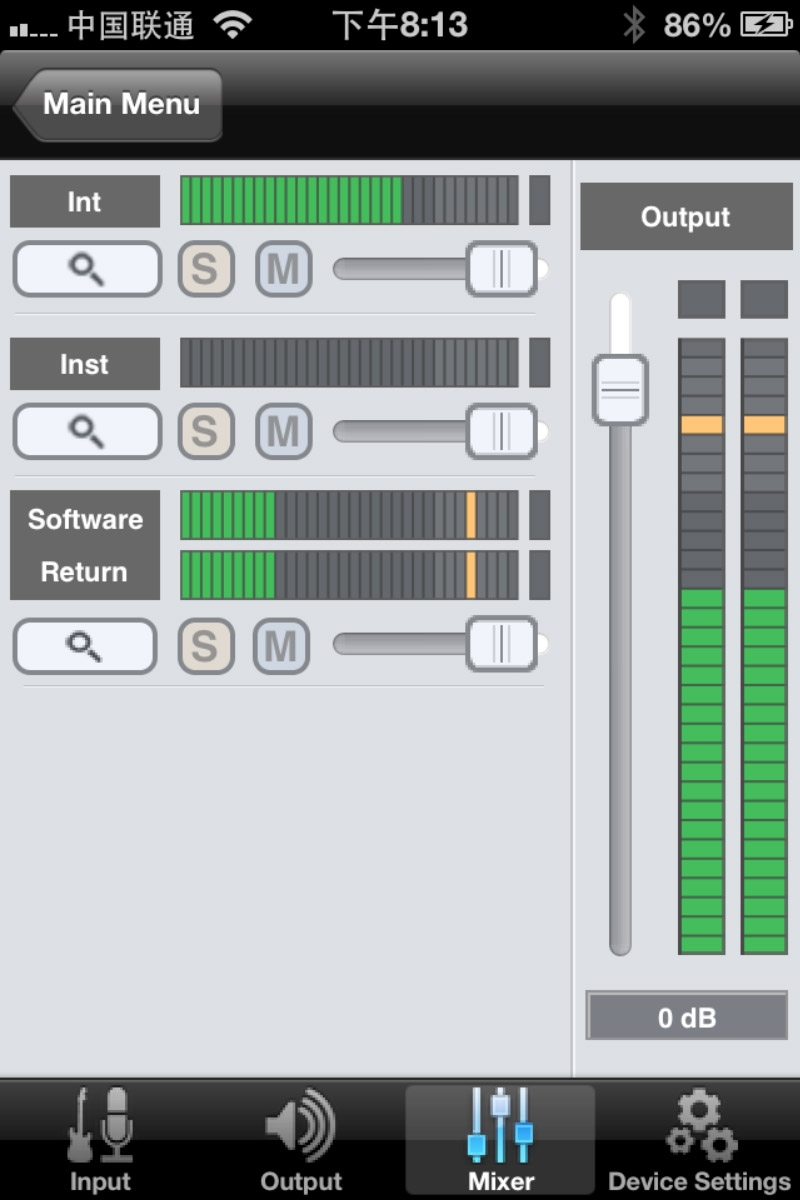Switch to the Input tab

(100, 1140)
